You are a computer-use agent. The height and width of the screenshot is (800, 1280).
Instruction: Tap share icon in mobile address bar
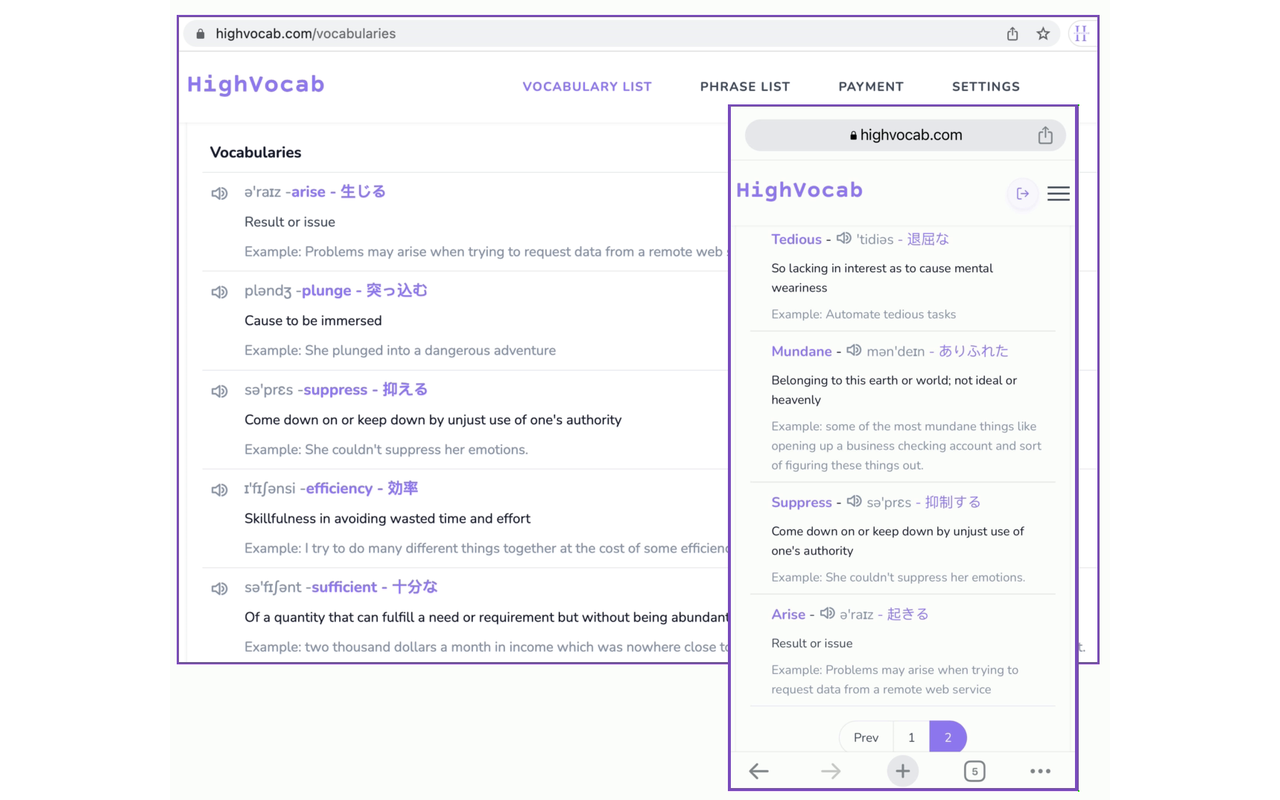click(1045, 135)
